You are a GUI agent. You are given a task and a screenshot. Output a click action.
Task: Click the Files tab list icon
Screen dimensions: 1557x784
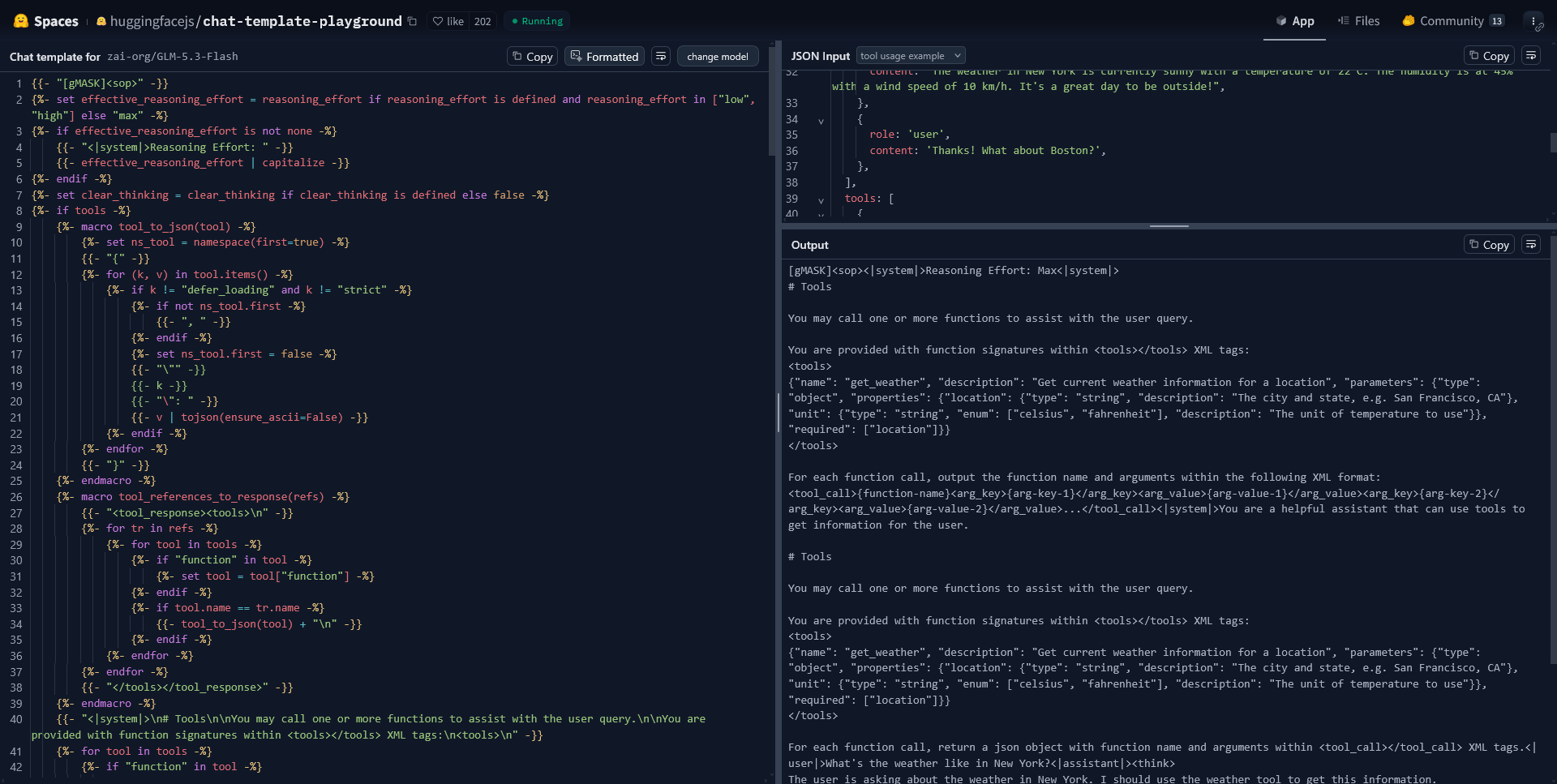coord(1344,21)
